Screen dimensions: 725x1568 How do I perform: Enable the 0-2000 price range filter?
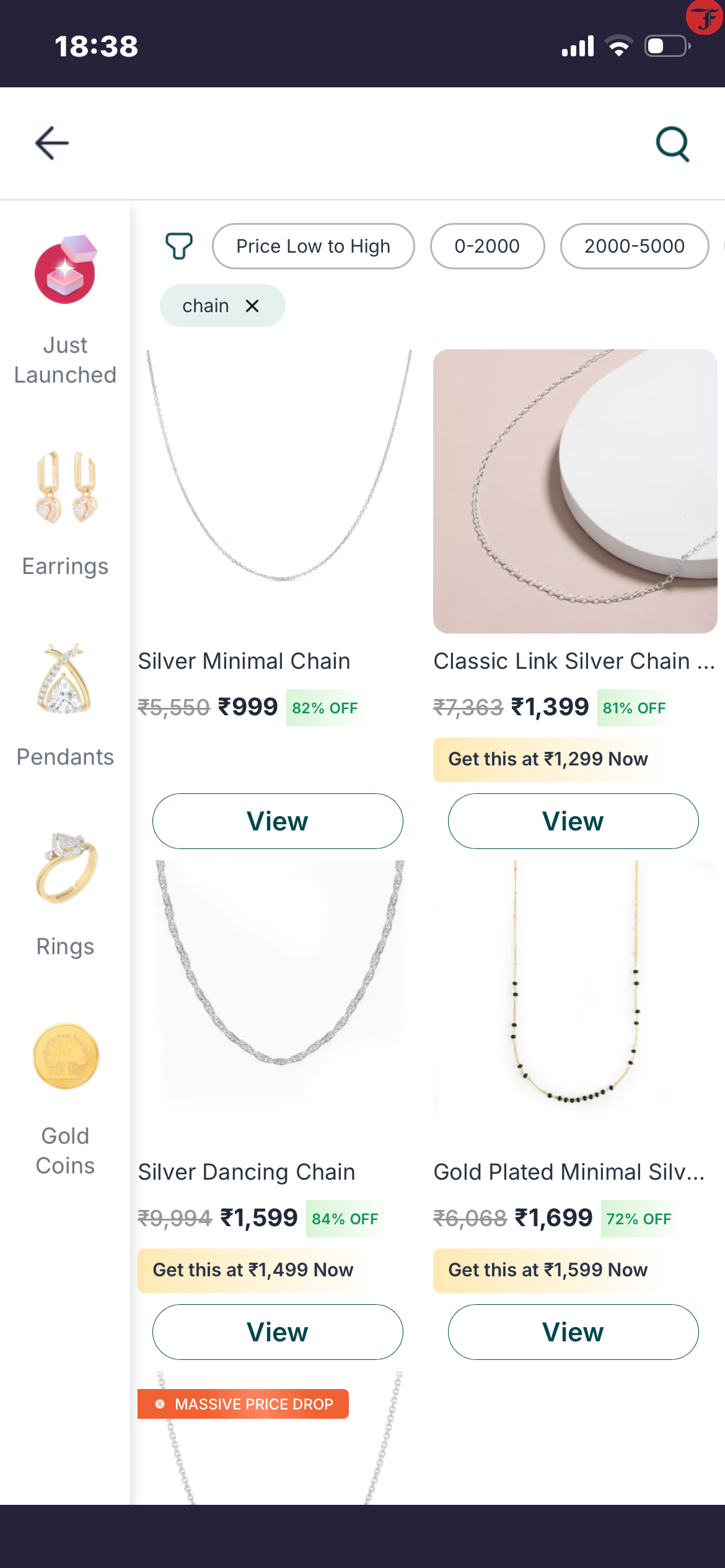(x=487, y=246)
